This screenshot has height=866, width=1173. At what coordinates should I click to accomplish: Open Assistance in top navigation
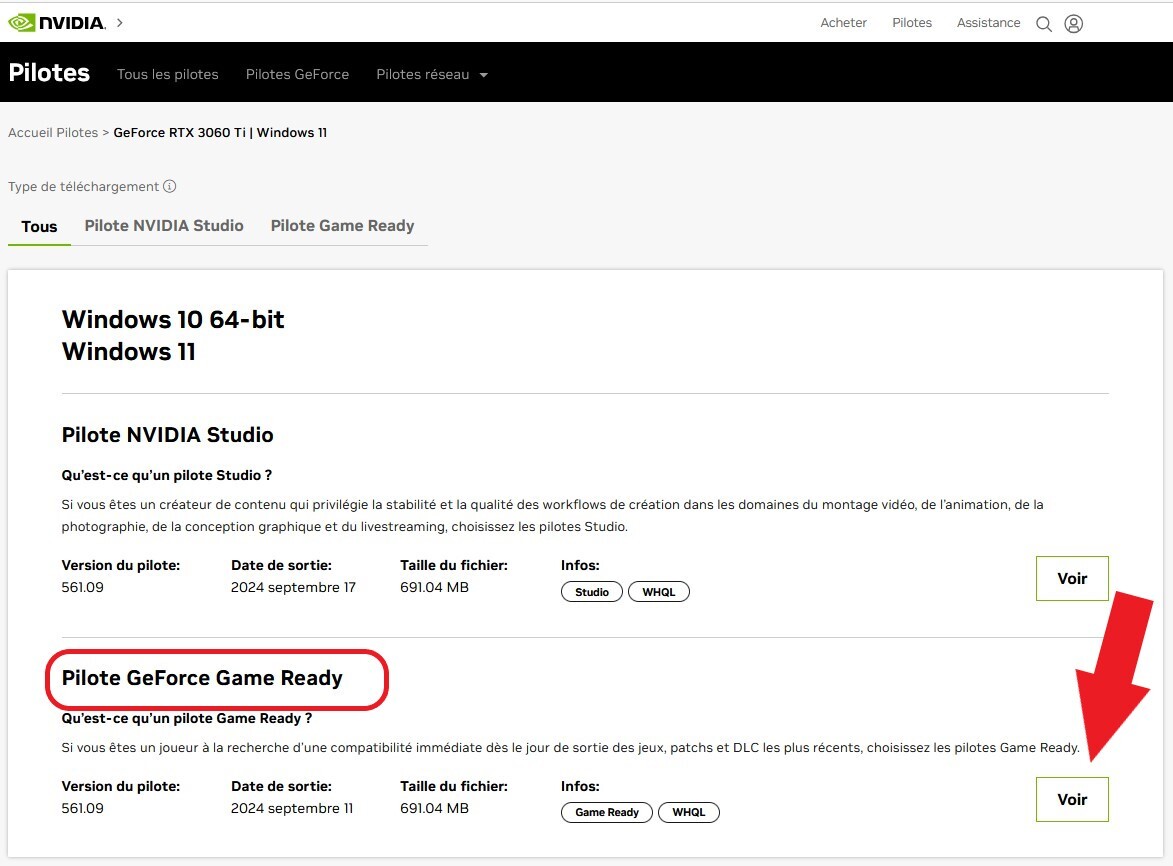pyautogui.click(x=988, y=23)
